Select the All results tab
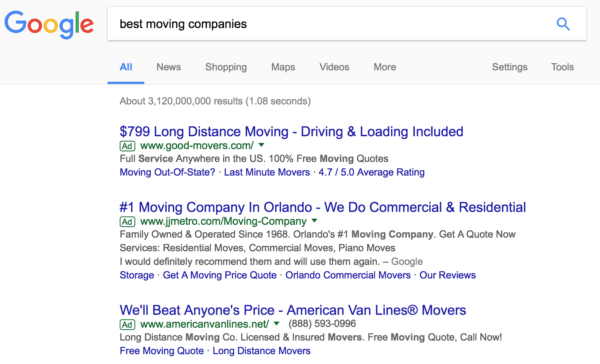Viewport: 600px width, 364px height. 126,67
